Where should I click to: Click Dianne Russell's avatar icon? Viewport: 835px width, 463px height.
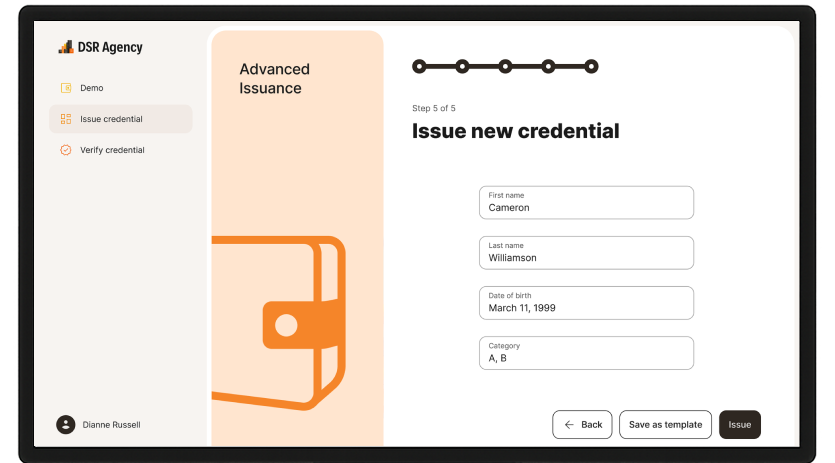click(66, 425)
